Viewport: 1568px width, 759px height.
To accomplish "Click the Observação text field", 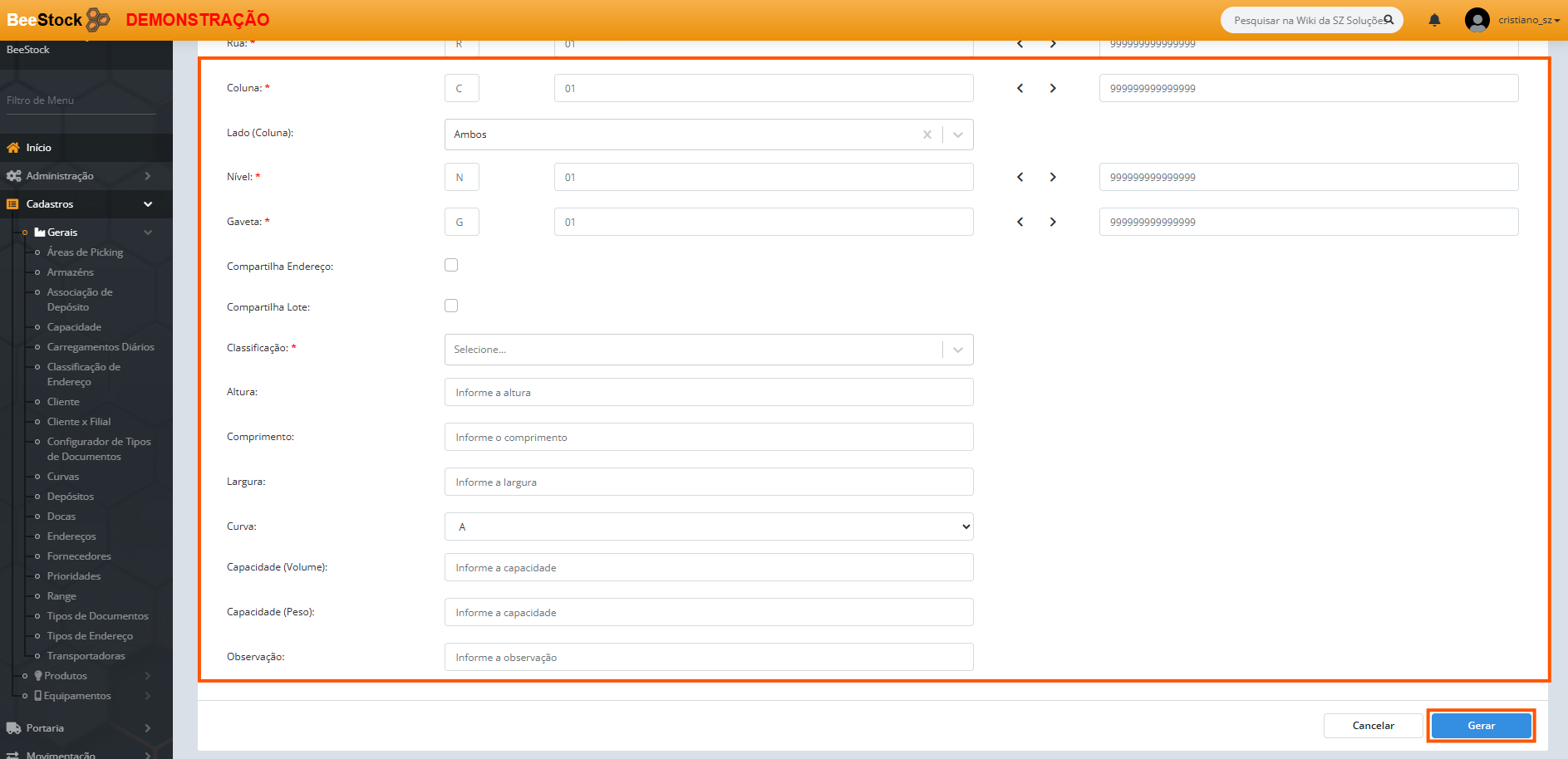I will [x=708, y=658].
